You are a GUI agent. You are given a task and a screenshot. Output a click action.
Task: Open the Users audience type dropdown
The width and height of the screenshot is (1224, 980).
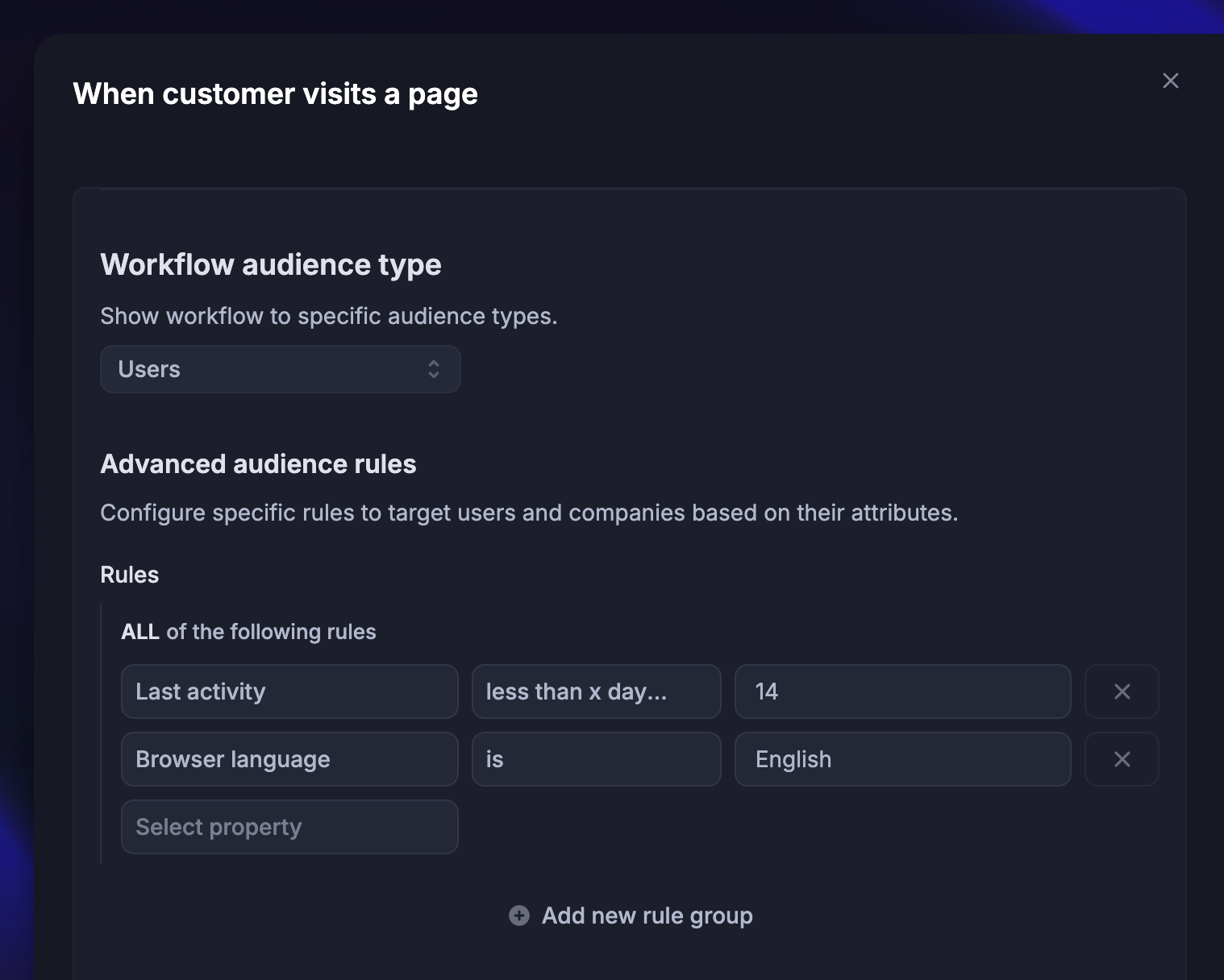[281, 369]
